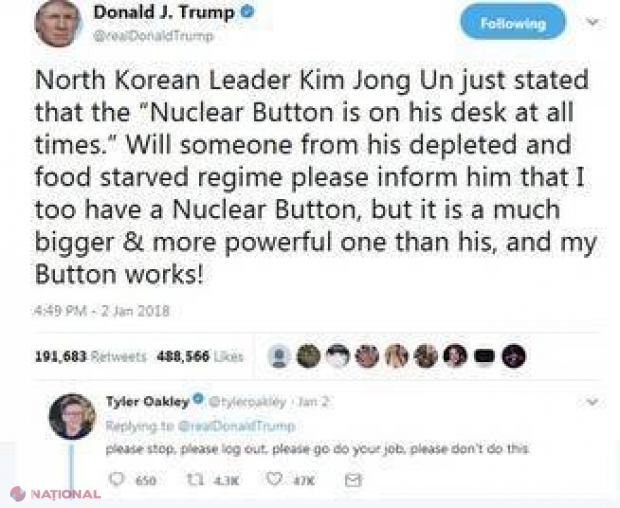Toggle the Following button
This screenshot has height=508, width=620.
point(513,23)
